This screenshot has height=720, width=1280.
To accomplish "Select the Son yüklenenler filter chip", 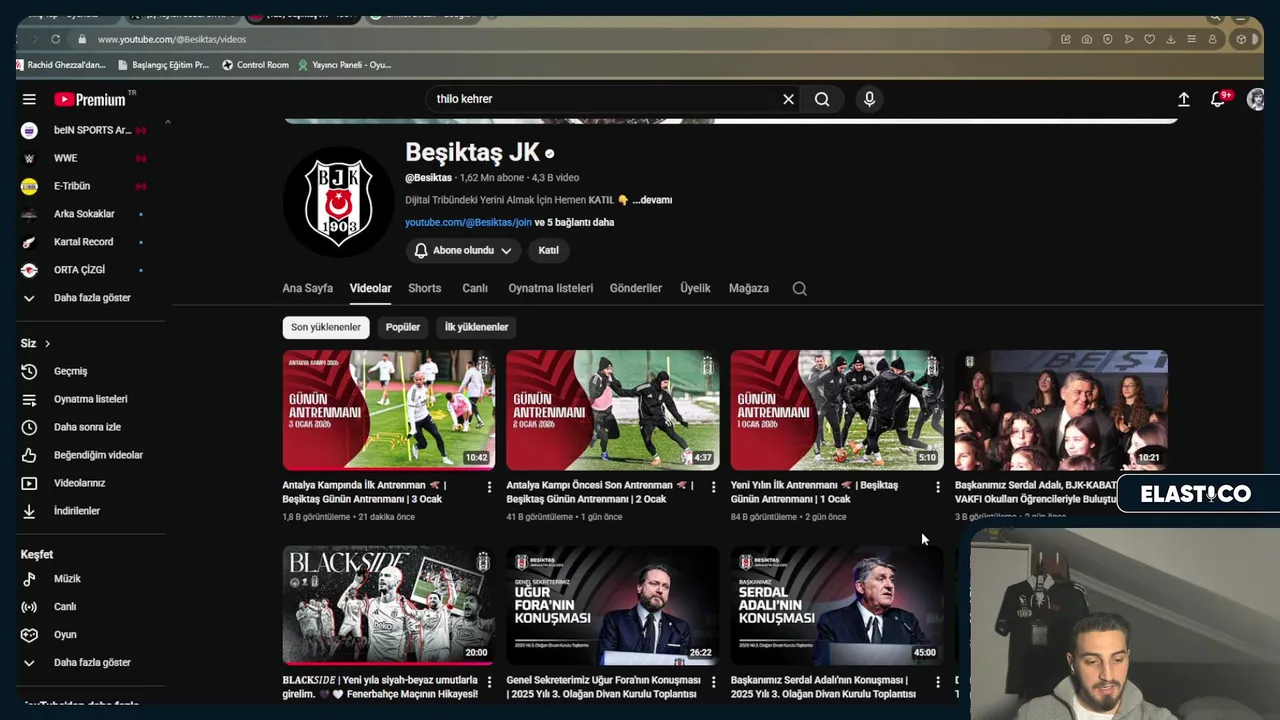I will [x=326, y=327].
